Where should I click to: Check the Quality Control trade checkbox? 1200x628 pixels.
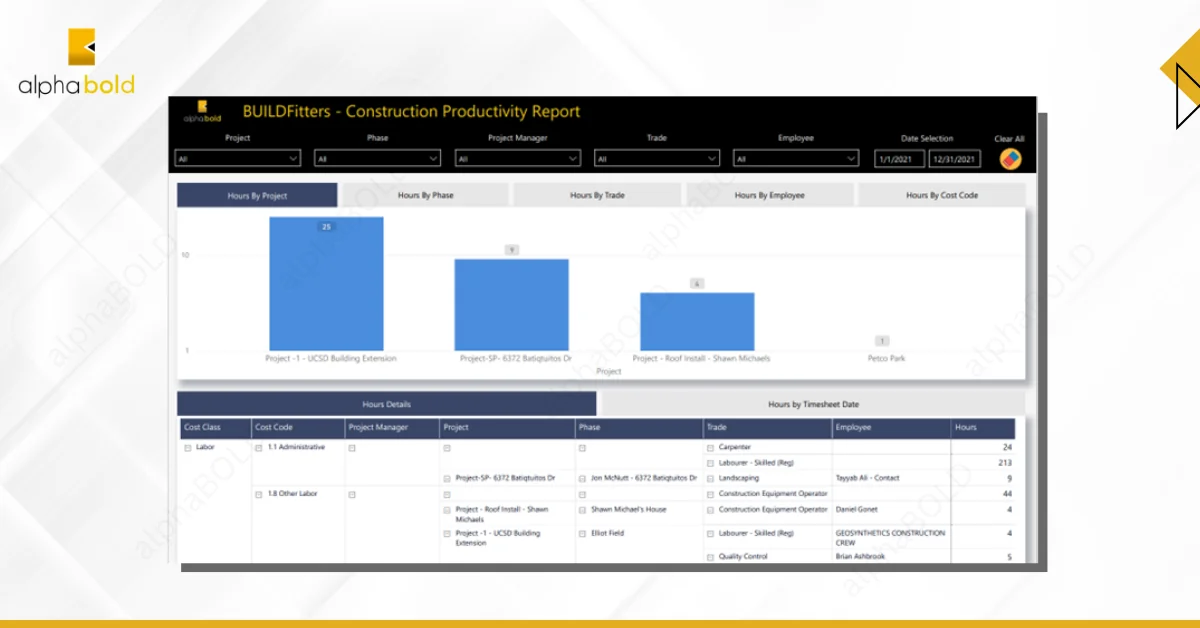tap(711, 557)
